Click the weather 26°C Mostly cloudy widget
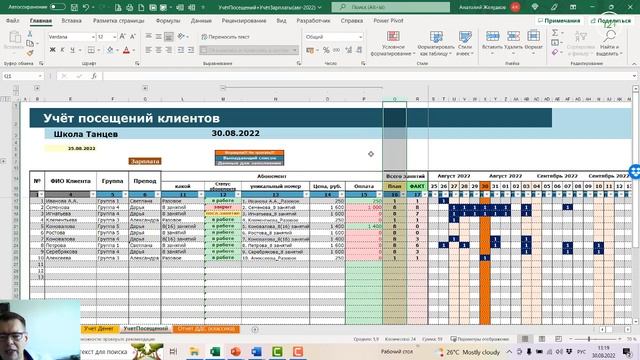Viewport: 640px width, 360px height. tap(467, 352)
